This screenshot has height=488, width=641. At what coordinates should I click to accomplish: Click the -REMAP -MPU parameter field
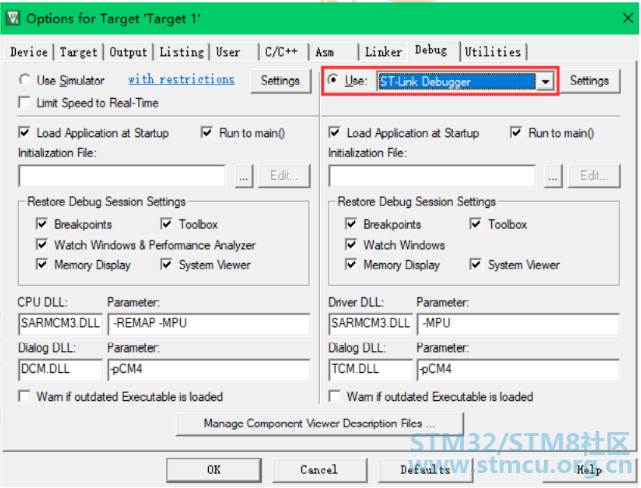[x=209, y=324]
